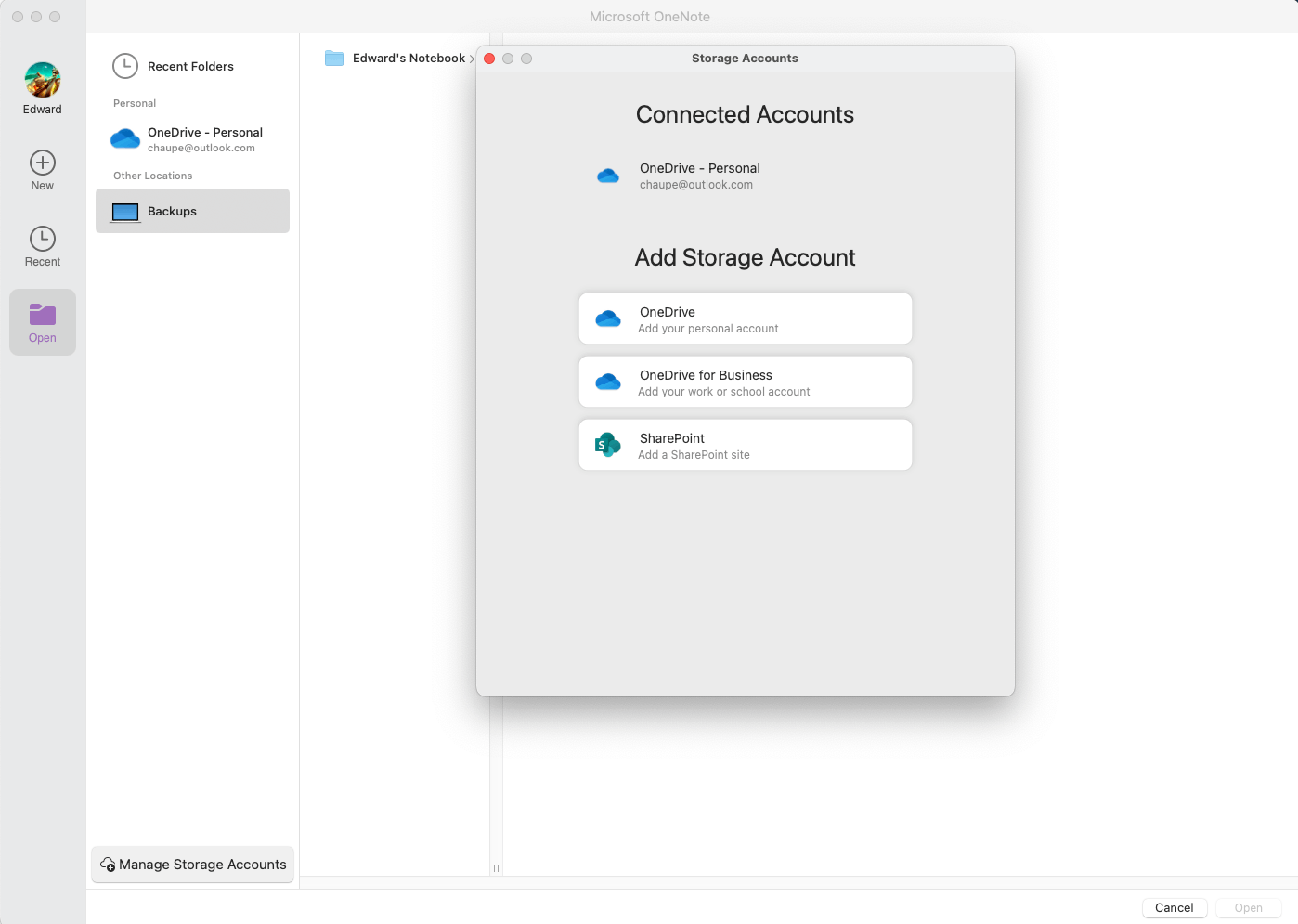
Task: Add a SharePoint site
Action: 746,445
